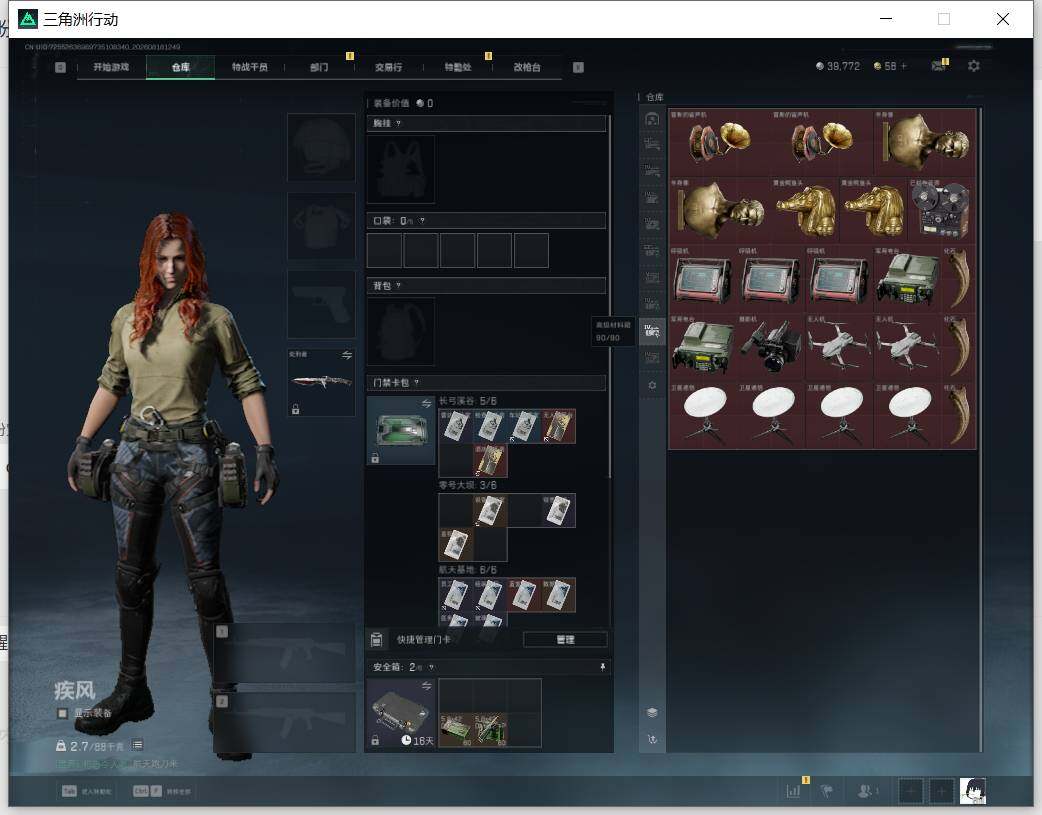
Task: Click the empty pistol slot
Action: [321, 304]
